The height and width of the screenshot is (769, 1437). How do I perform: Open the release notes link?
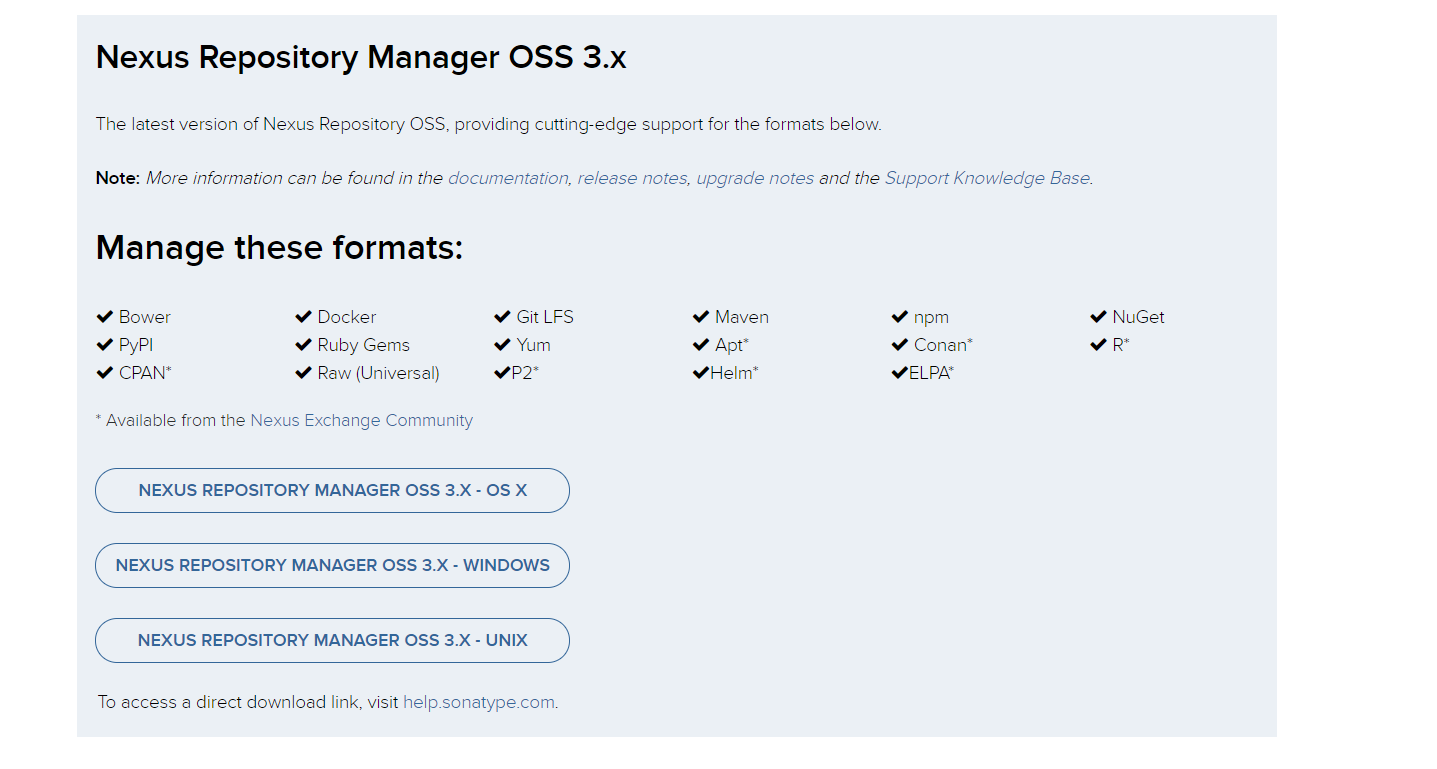(632, 178)
